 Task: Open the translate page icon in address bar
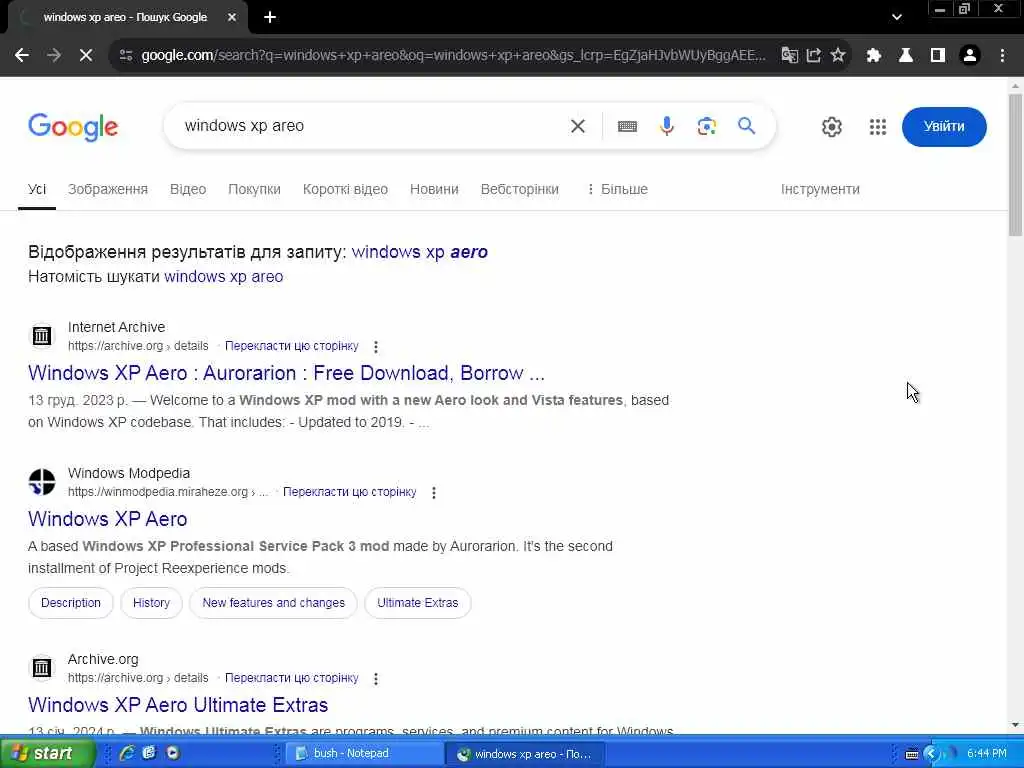[789, 56]
